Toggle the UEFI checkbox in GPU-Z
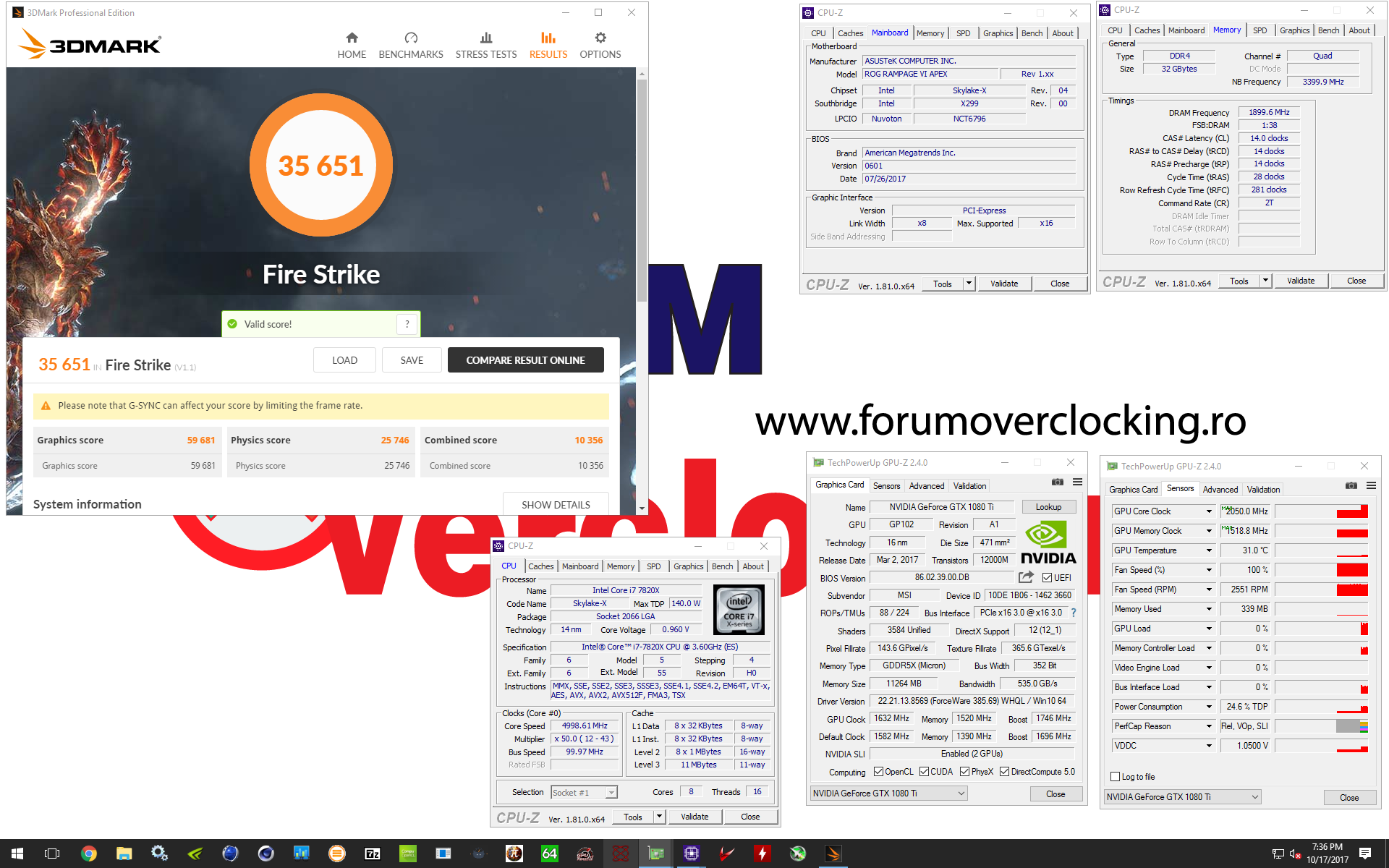Viewport: 1389px width, 868px height. tap(1047, 577)
